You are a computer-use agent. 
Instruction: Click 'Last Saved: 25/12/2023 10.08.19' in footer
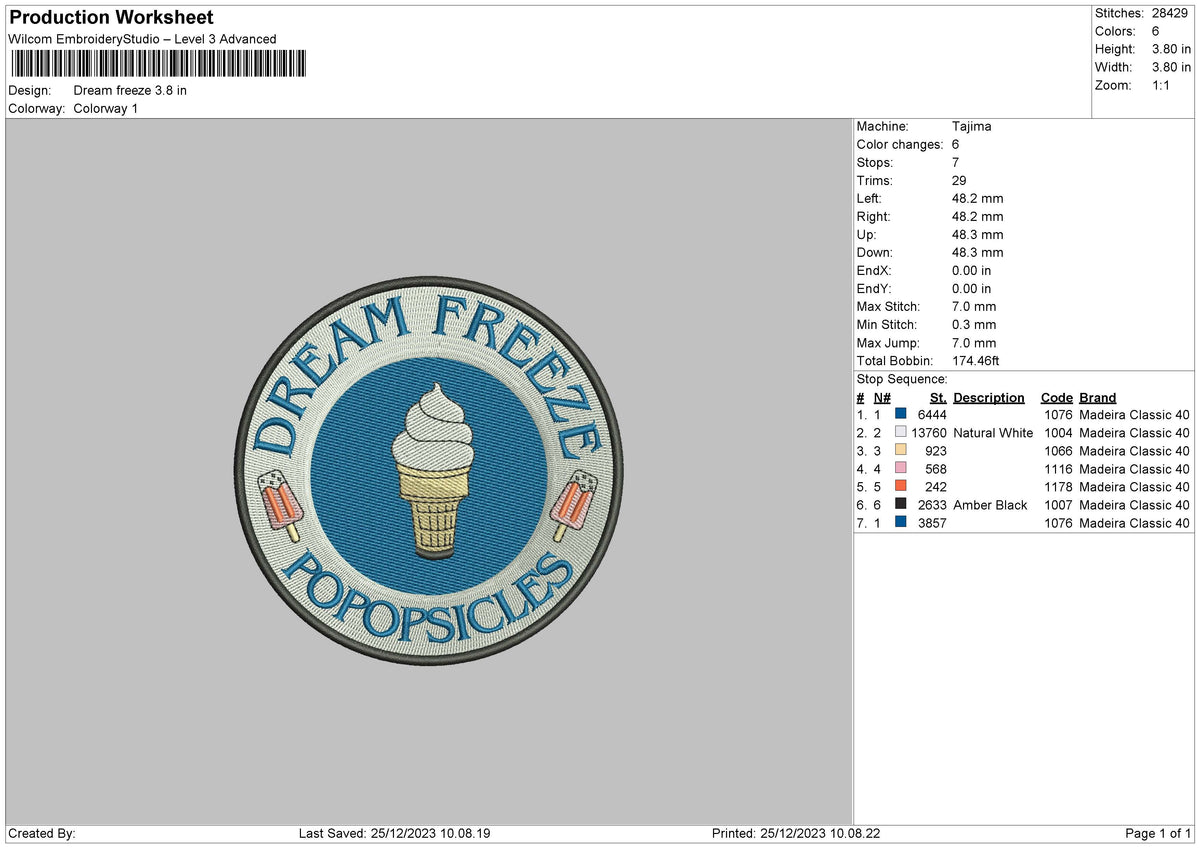pos(395,833)
